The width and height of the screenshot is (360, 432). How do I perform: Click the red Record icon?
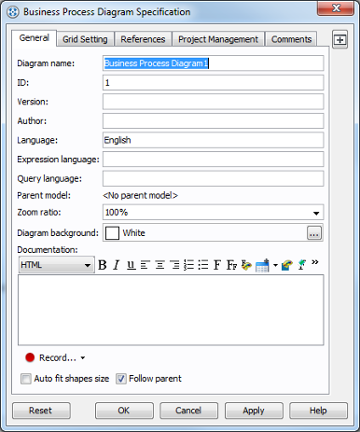coord(30,358)
